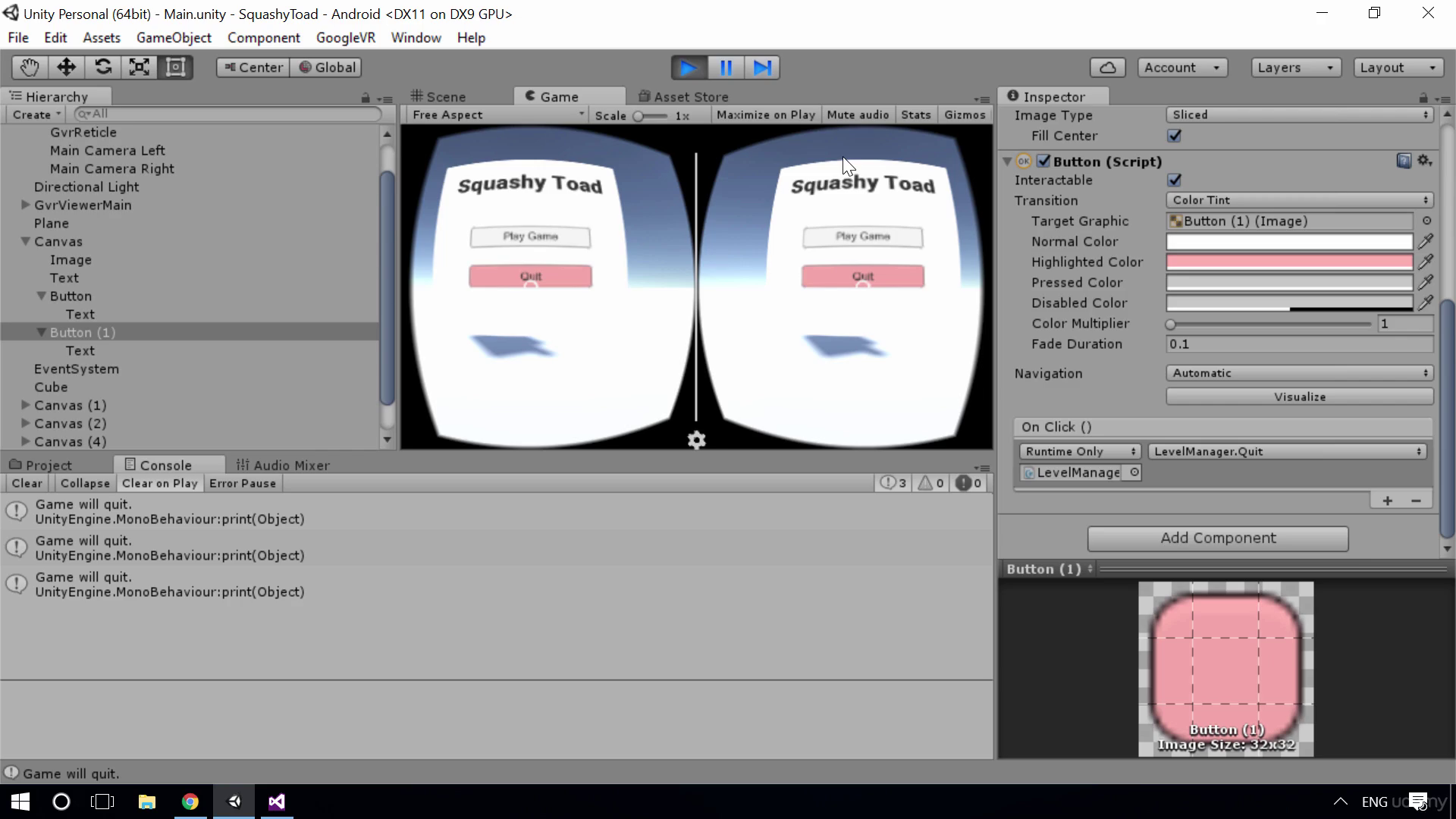Open Navigation Automatic dropdown
The image size is (1456, 819).
[x=1299, y=373]
